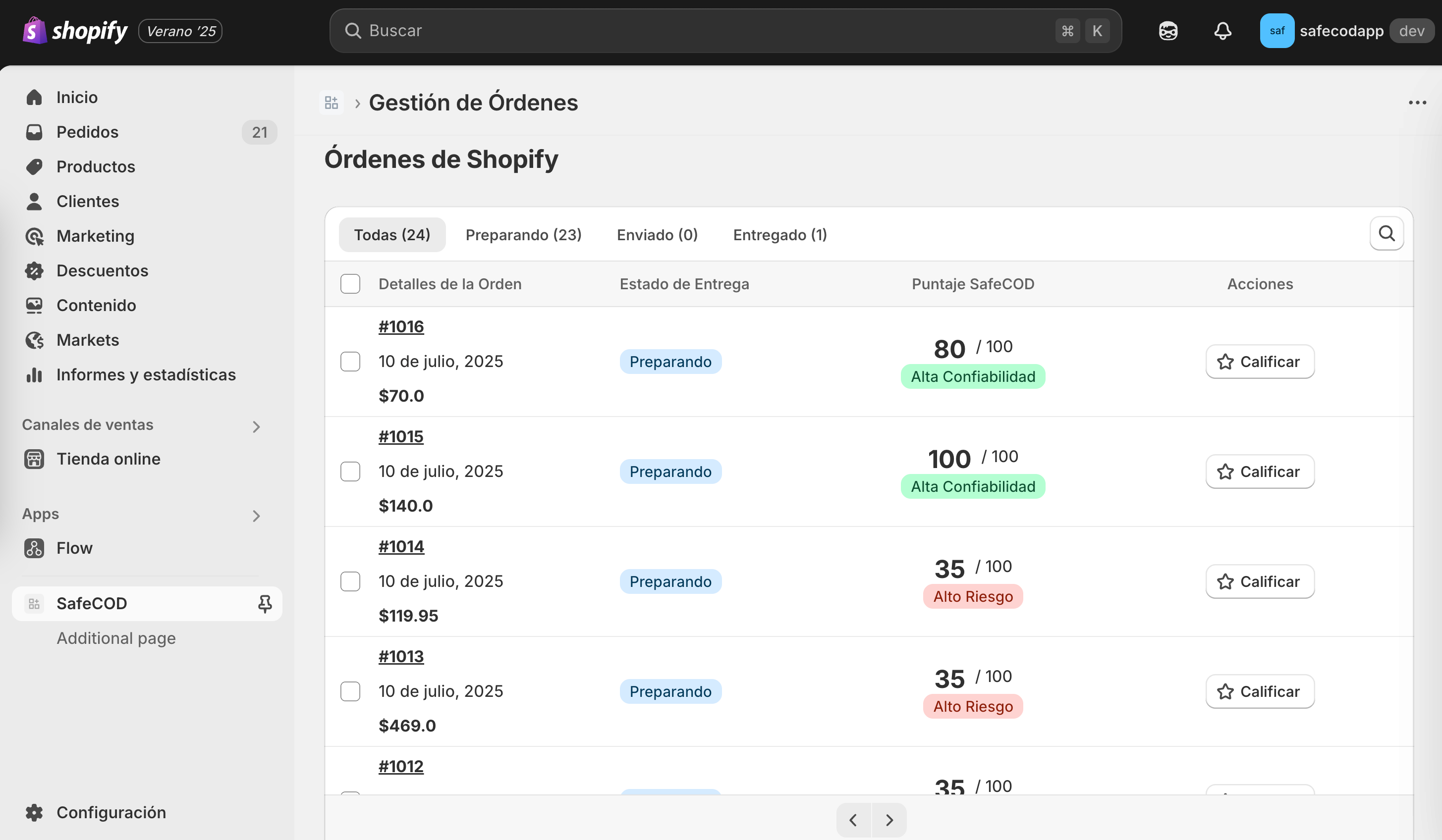Open order link #1013
Viewport: 1442px width, 840px height.
click(x=400, y=656)
